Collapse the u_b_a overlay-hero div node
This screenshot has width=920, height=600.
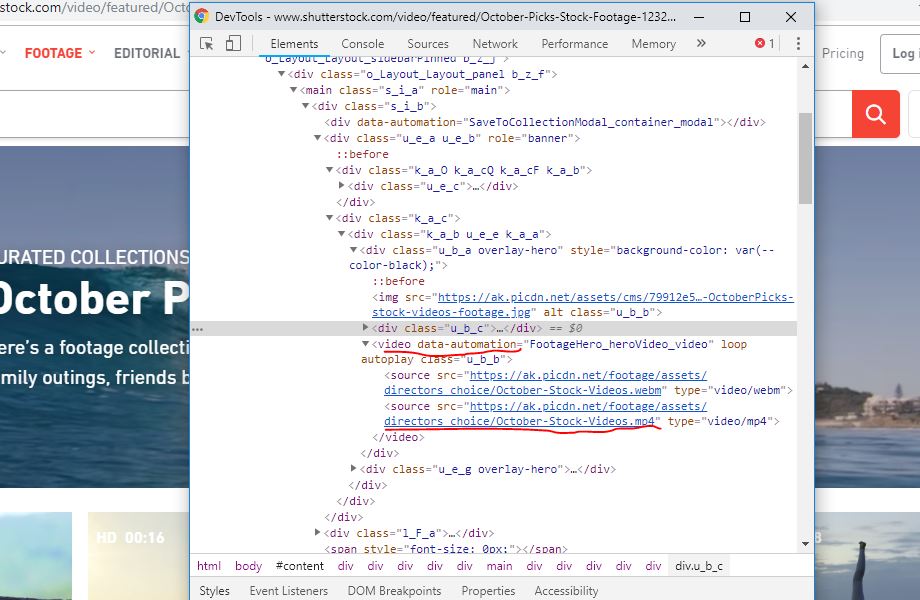click(x=353, y=250)
